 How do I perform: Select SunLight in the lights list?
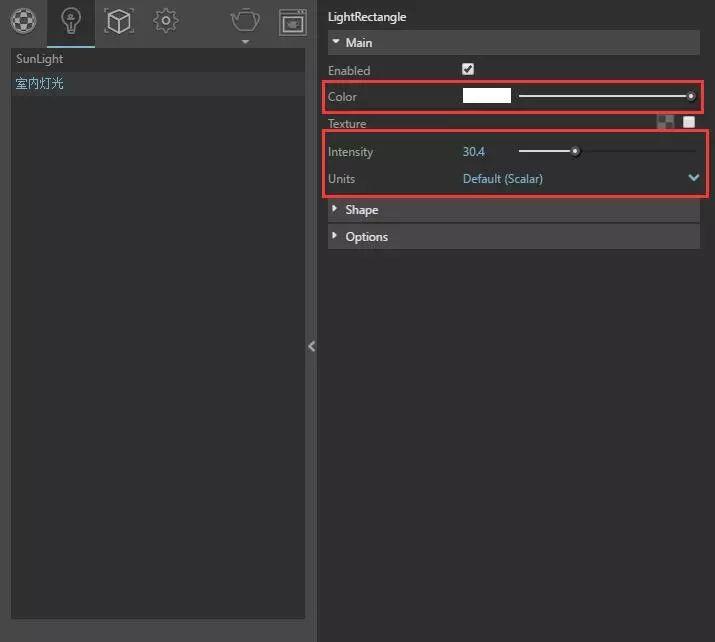pos(158,59)
